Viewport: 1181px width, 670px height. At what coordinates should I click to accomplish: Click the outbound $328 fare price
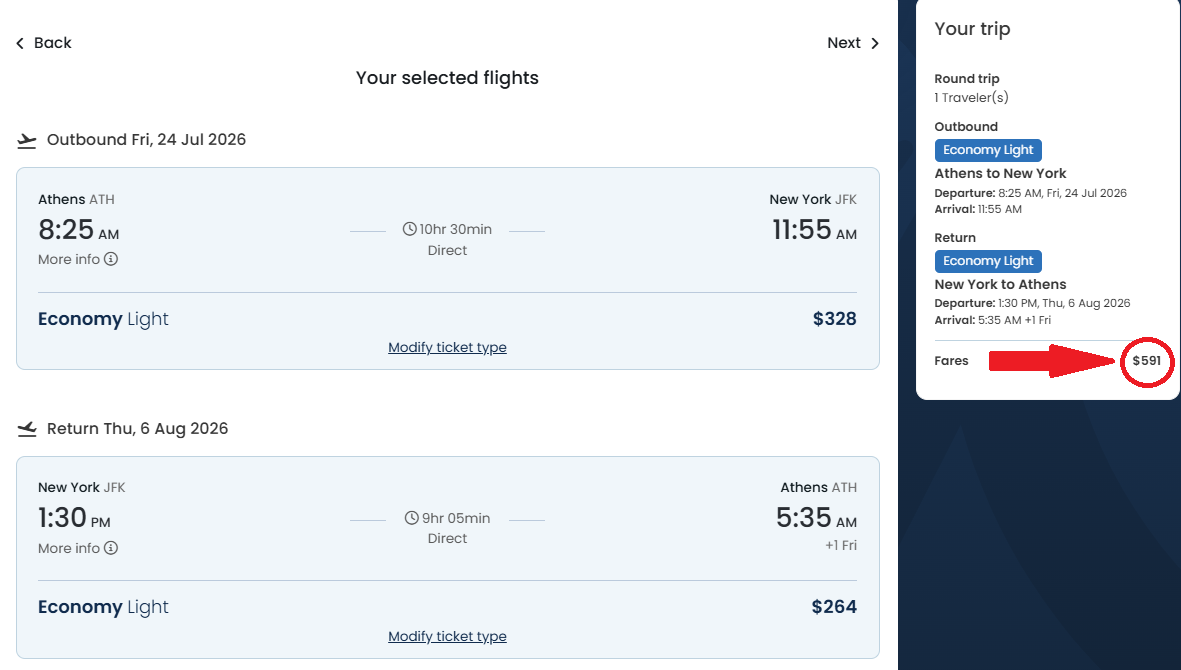click(834, 319)
